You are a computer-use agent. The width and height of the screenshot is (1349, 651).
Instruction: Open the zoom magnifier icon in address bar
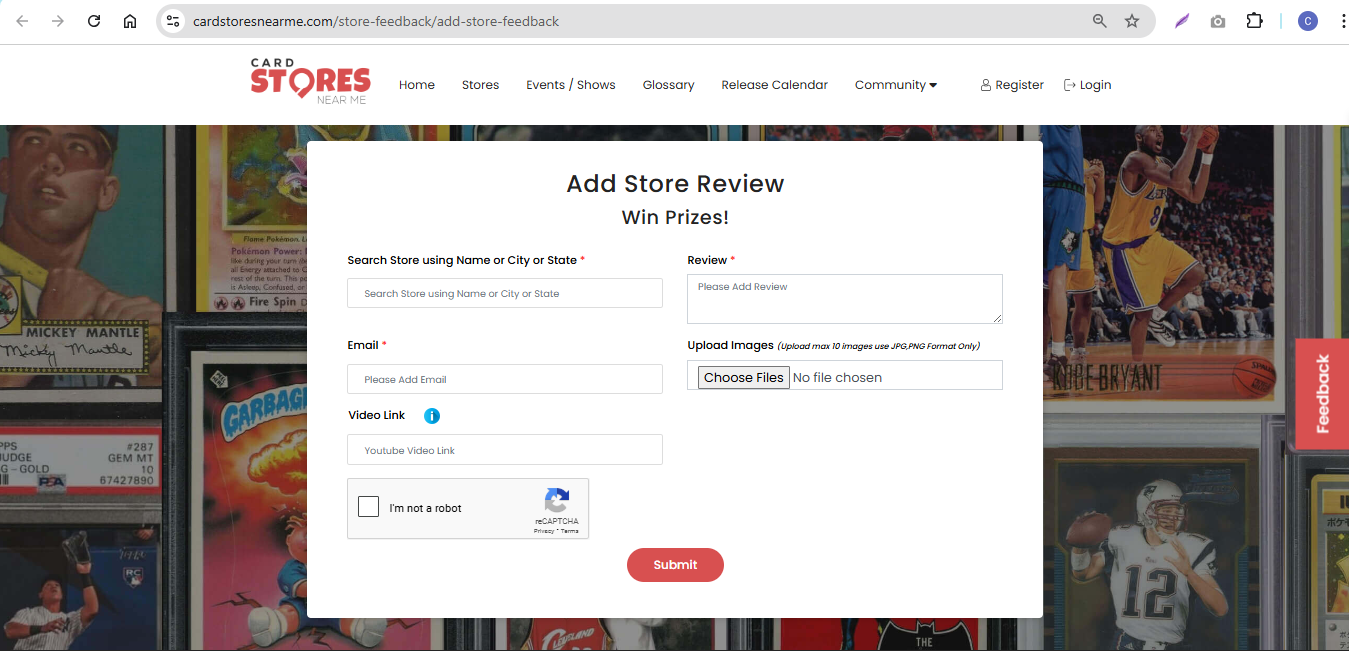tap(1100, 21)
